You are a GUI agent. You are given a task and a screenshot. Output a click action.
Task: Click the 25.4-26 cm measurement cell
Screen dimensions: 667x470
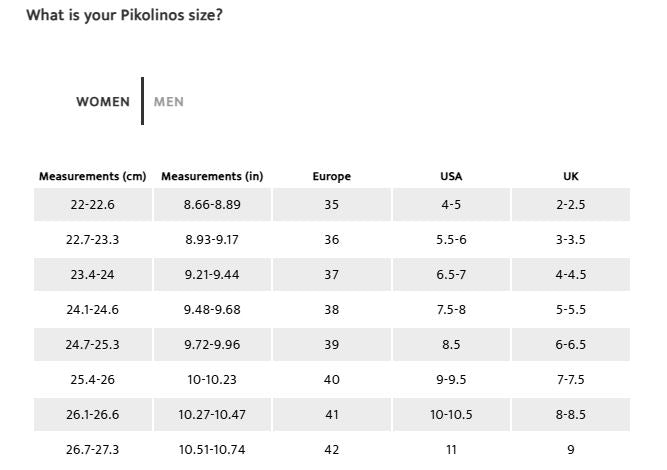click(x=92, y=380)
